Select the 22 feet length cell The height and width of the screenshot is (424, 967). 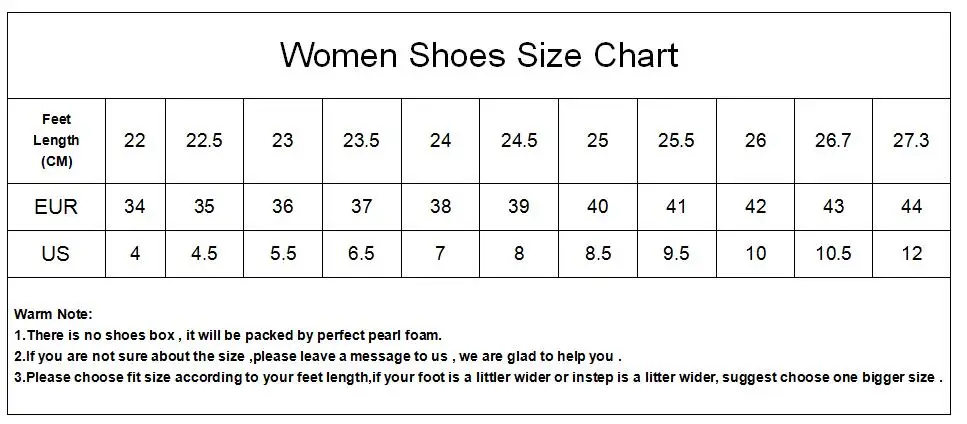click(134, 141)
